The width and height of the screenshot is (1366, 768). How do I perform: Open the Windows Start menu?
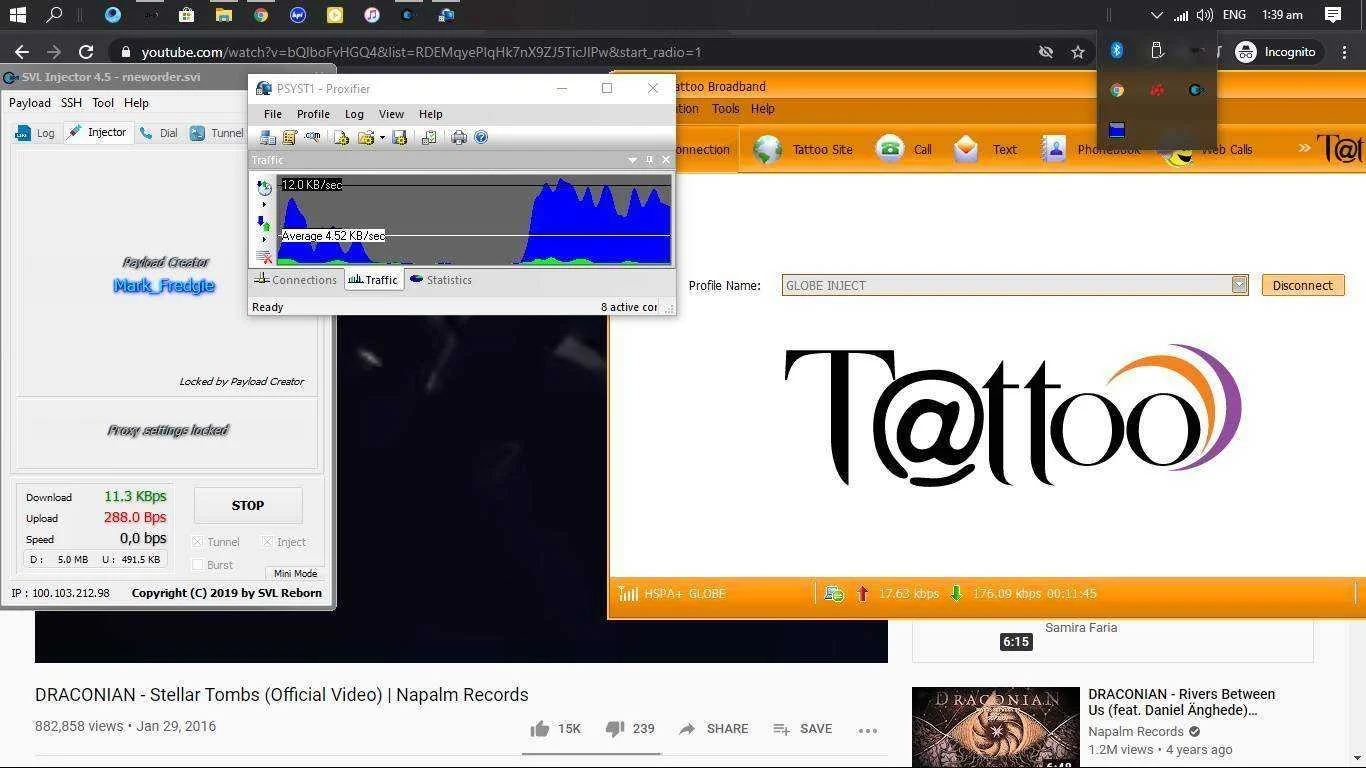point(17,15)
